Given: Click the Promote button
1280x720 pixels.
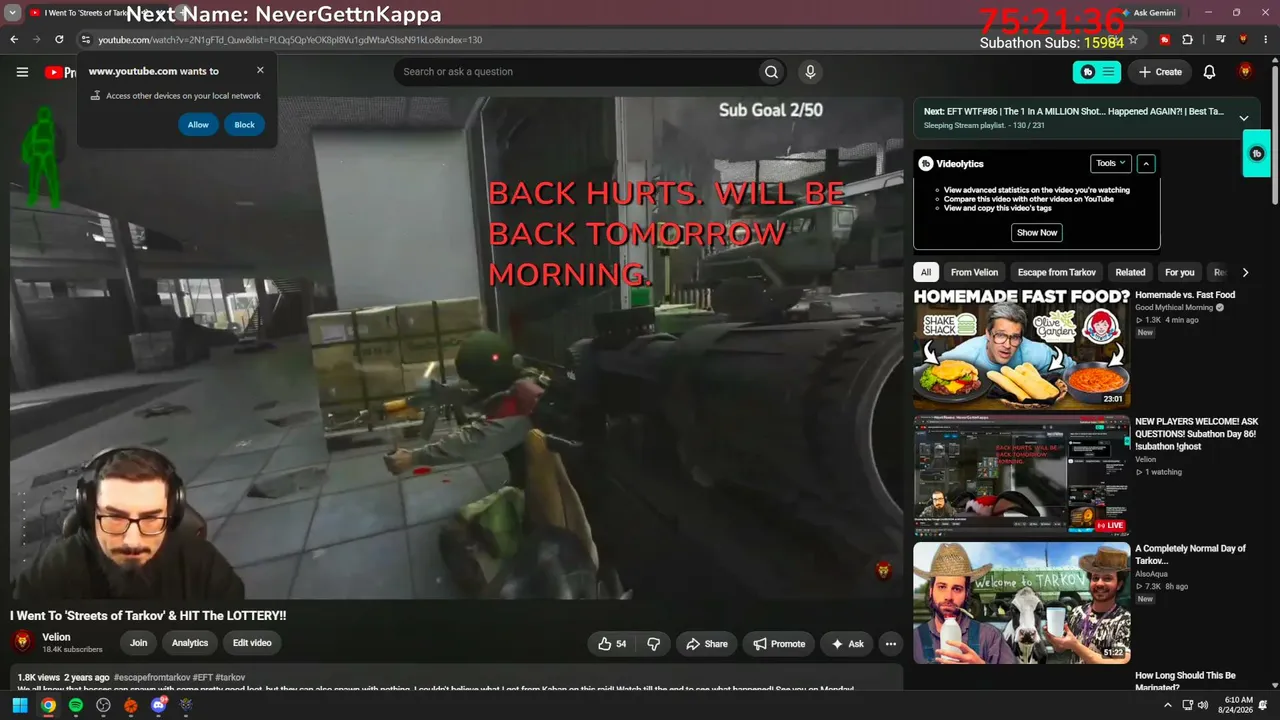Looking at the screenshot, I should [779, 644].
